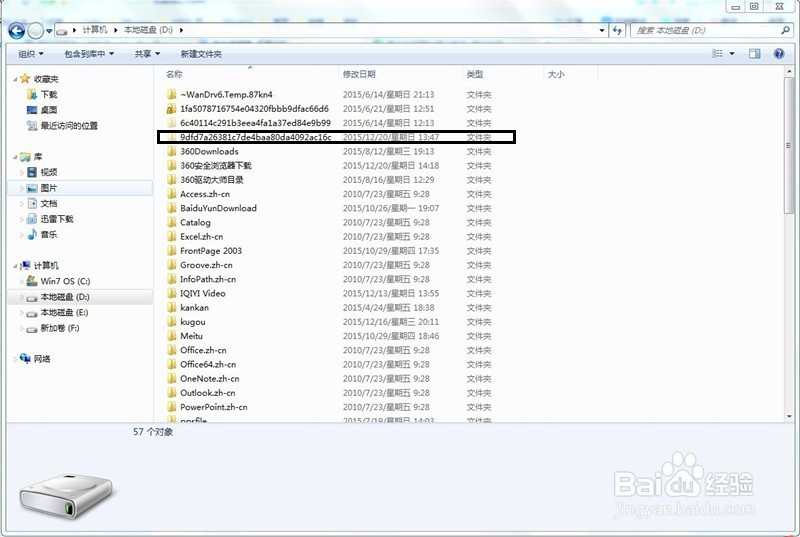
Task: Select 计算机 in the address breadcrumb
Action: 95,30
